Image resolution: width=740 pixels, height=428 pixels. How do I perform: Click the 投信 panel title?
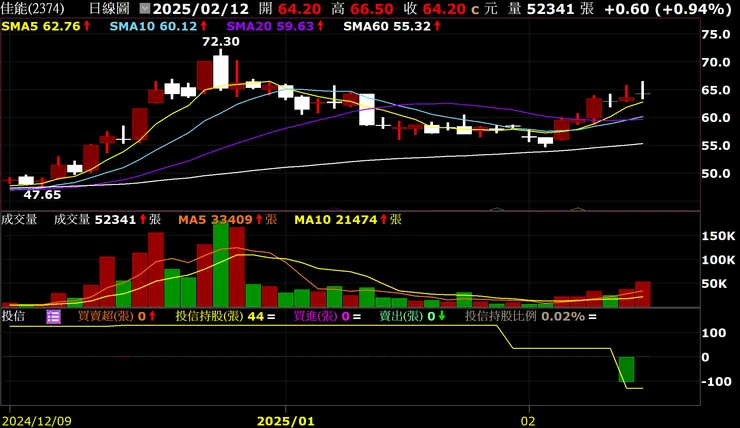pos(13,316)
